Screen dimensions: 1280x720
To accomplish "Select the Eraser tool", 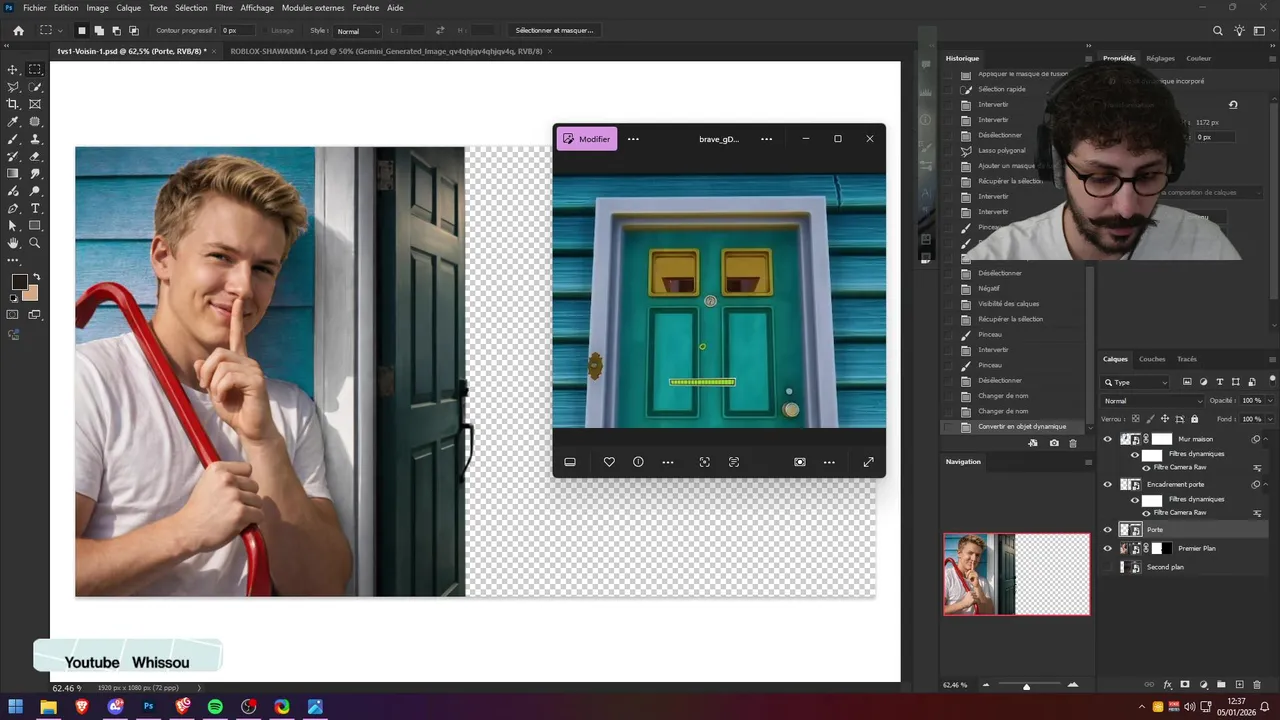I will point(35,156).
